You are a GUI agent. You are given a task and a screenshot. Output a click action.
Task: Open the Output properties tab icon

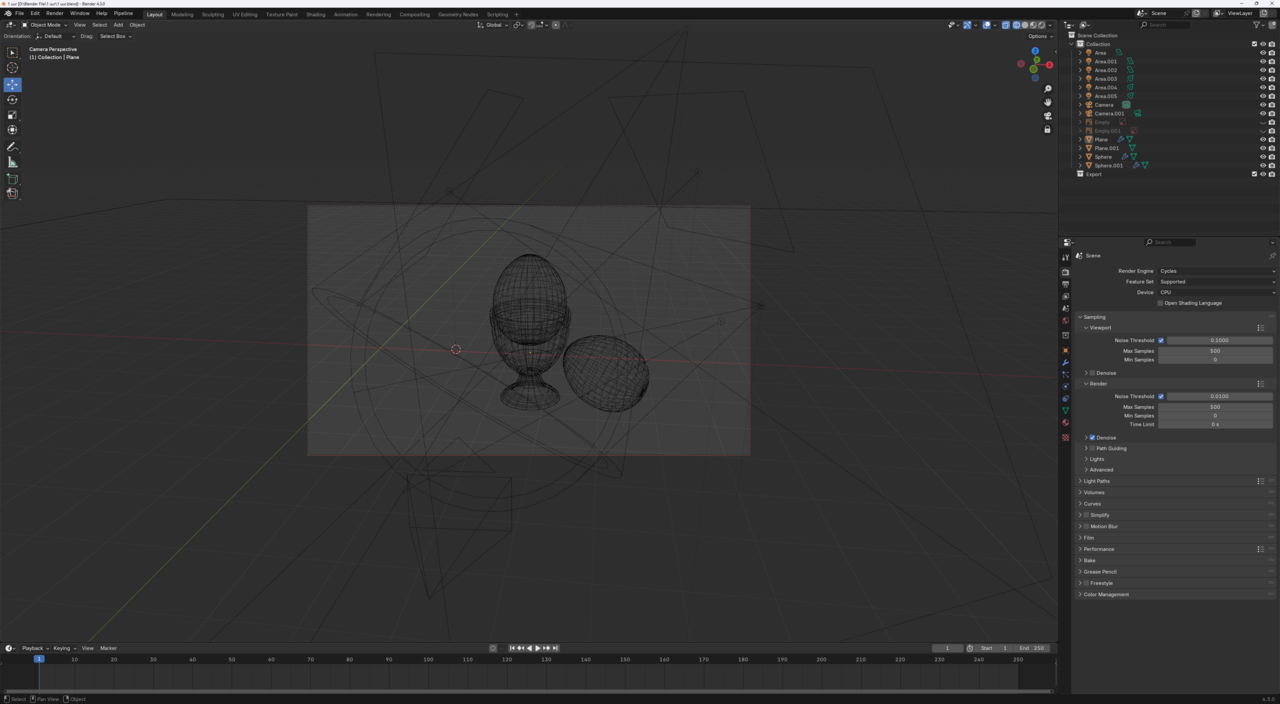1065,285
